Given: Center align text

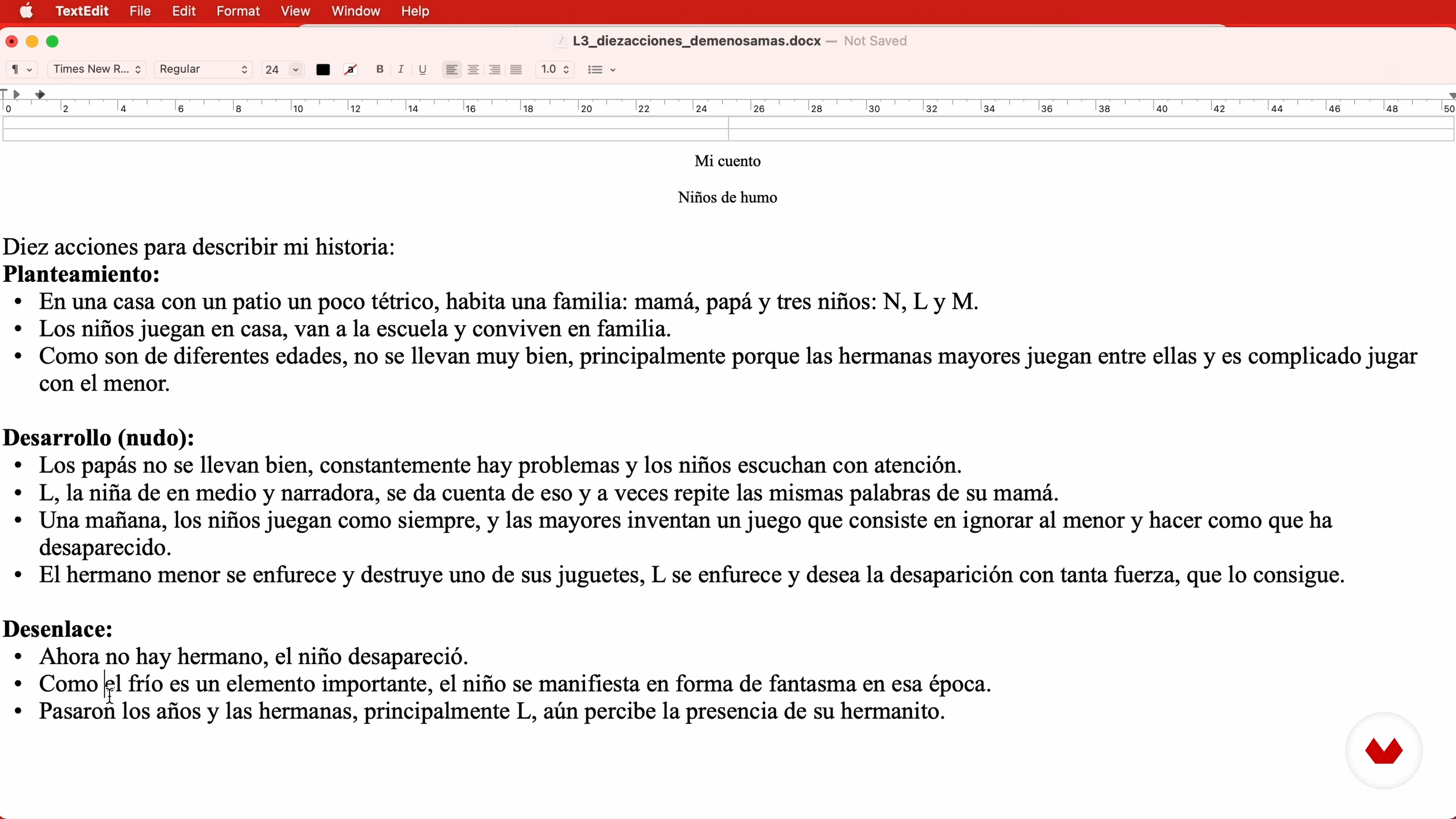Looking at the screenshot, I should (x=473, y=69).
